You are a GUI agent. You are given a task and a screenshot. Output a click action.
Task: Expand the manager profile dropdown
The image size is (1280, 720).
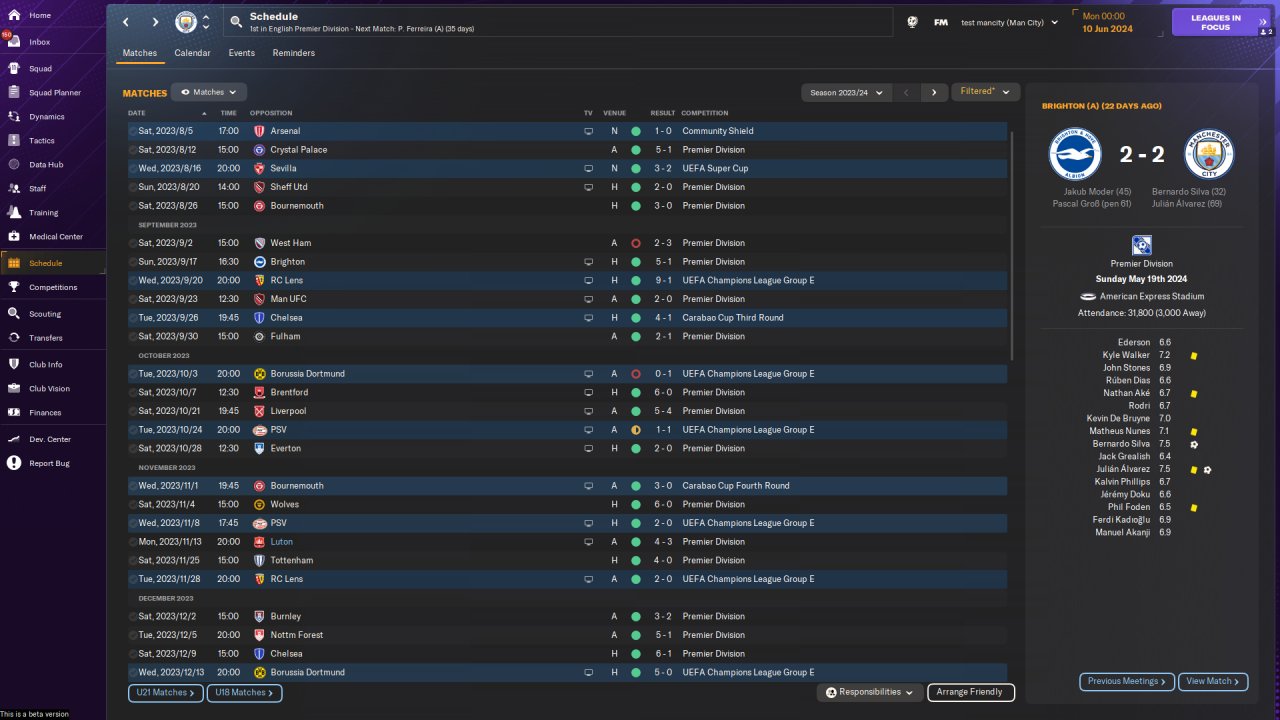click(x=1009, y=22)
